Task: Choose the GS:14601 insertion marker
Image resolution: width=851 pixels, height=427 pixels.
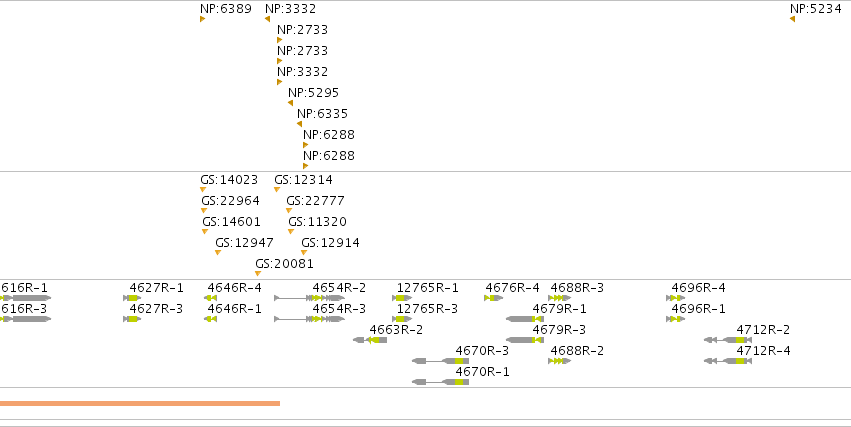Action: click(x=205, y=232)
